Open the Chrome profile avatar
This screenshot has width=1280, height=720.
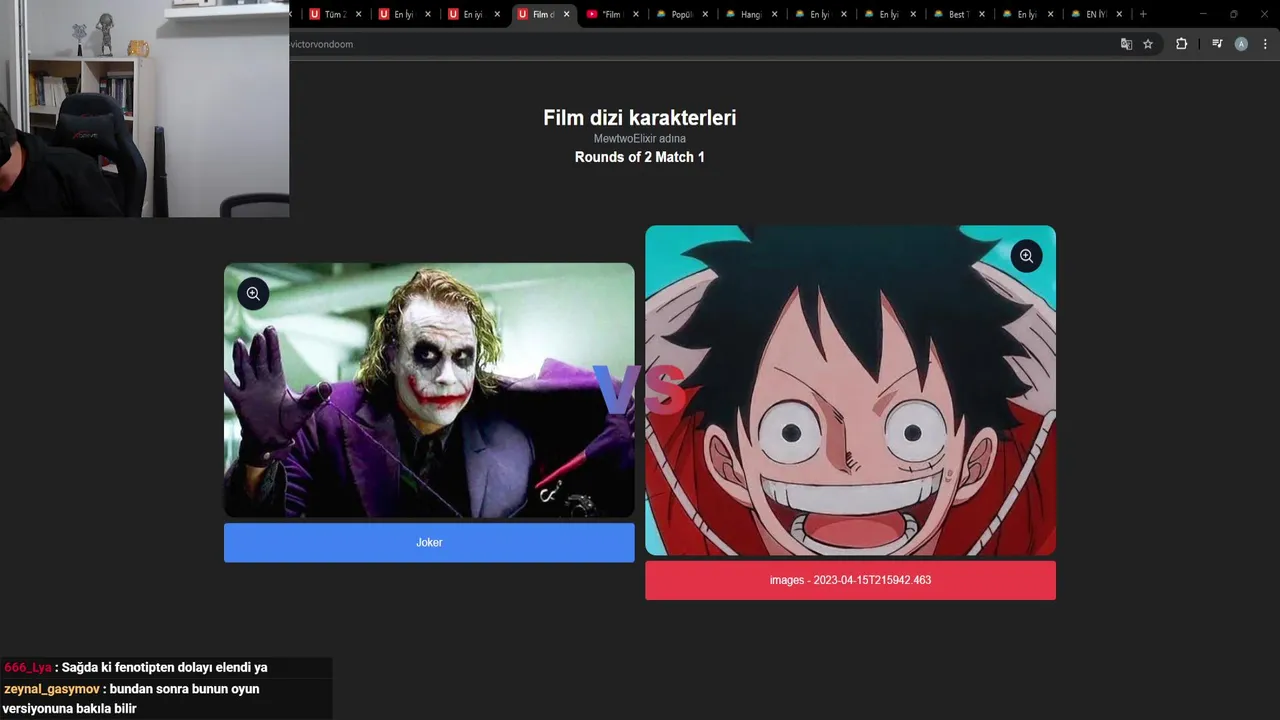[1241, 44]
